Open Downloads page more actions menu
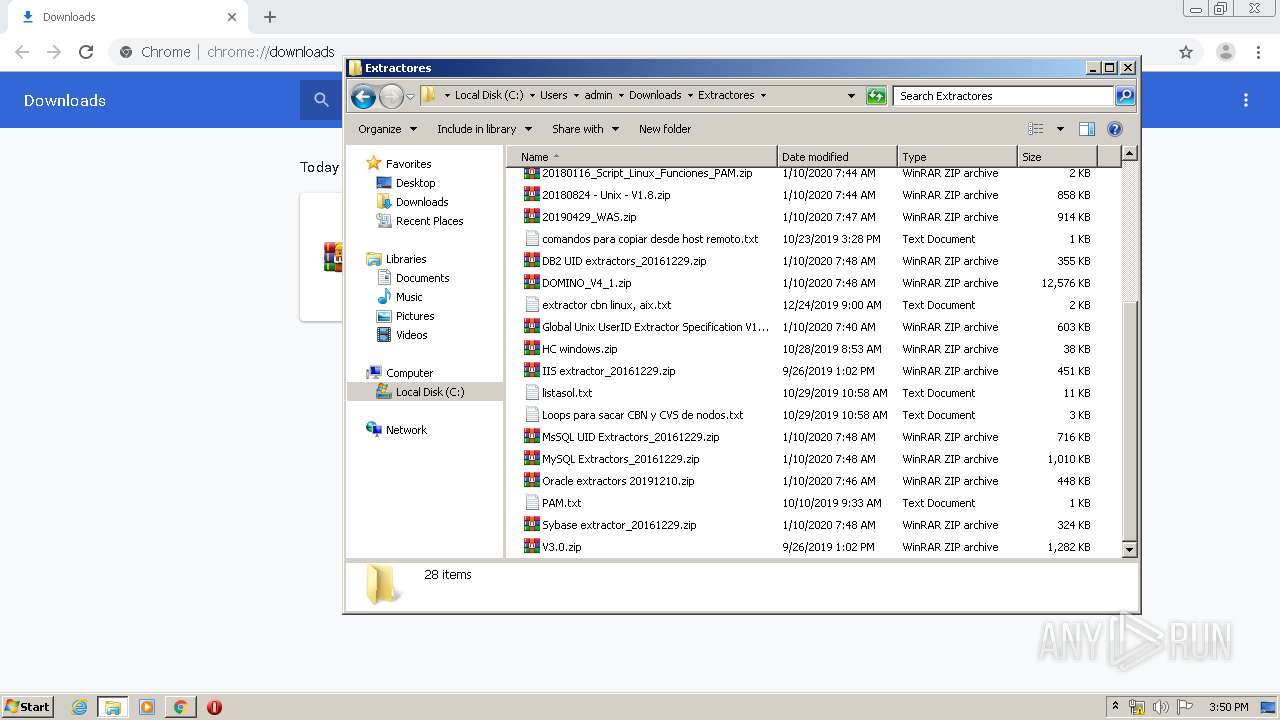 coord(1246,100)
